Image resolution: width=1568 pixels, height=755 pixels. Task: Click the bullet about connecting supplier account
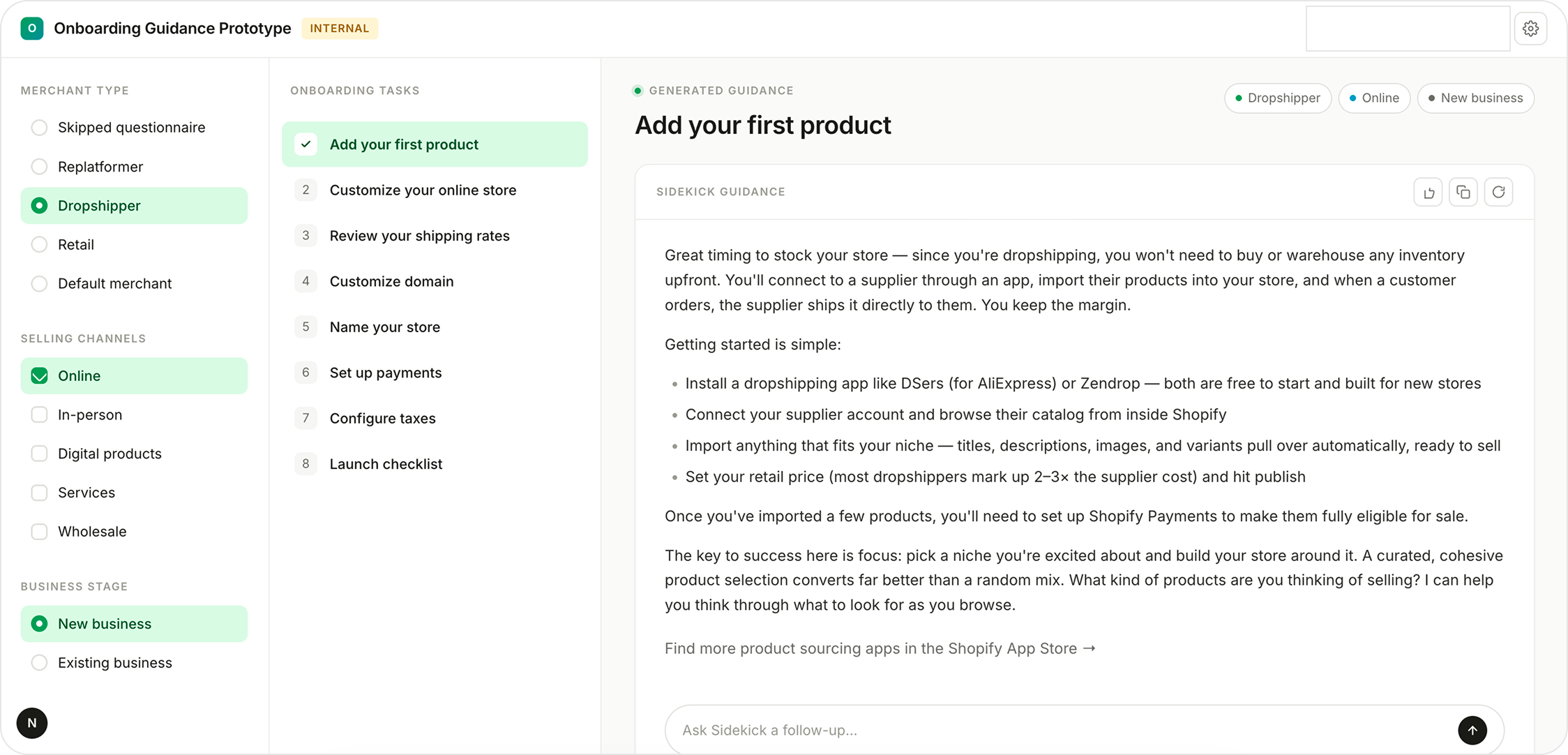point(956,415)
